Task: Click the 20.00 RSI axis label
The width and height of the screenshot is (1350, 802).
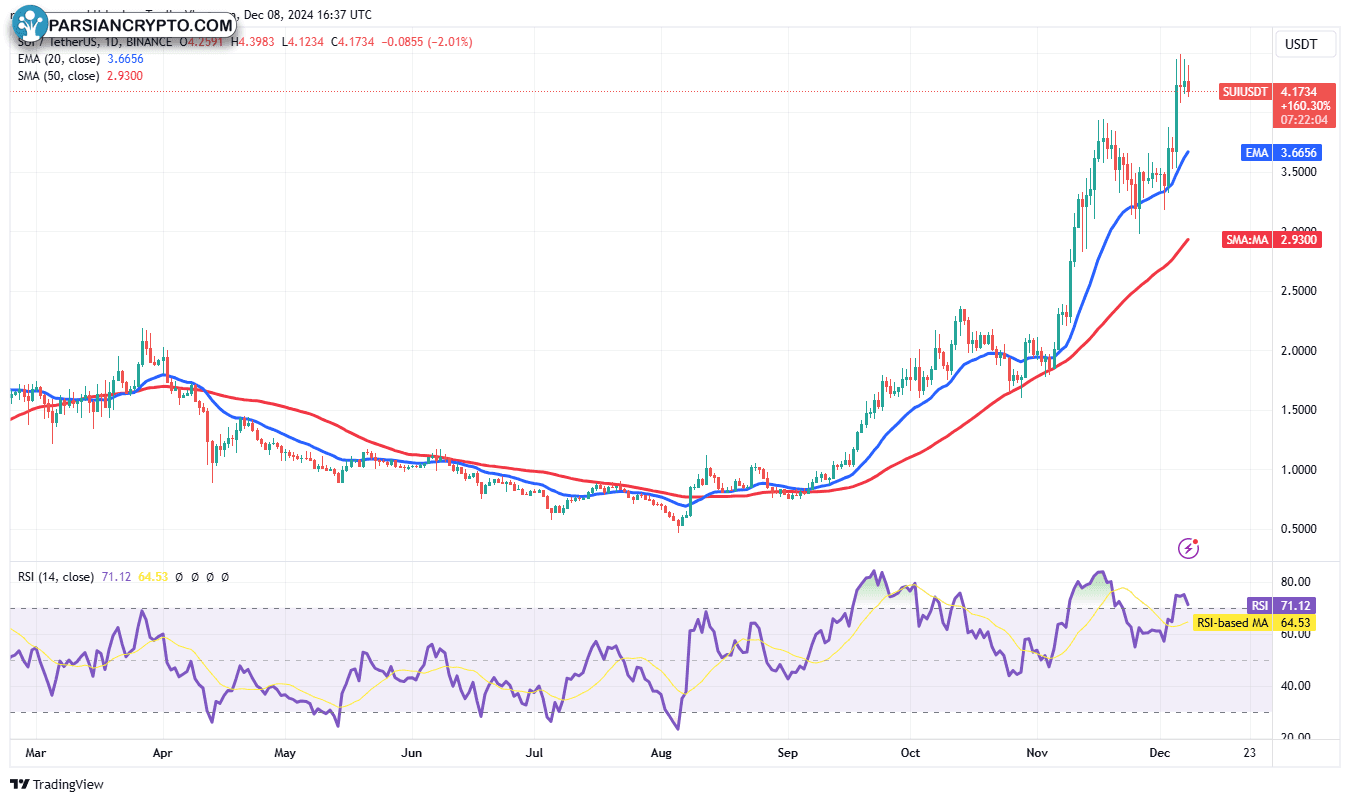Action: point(1296,738)
